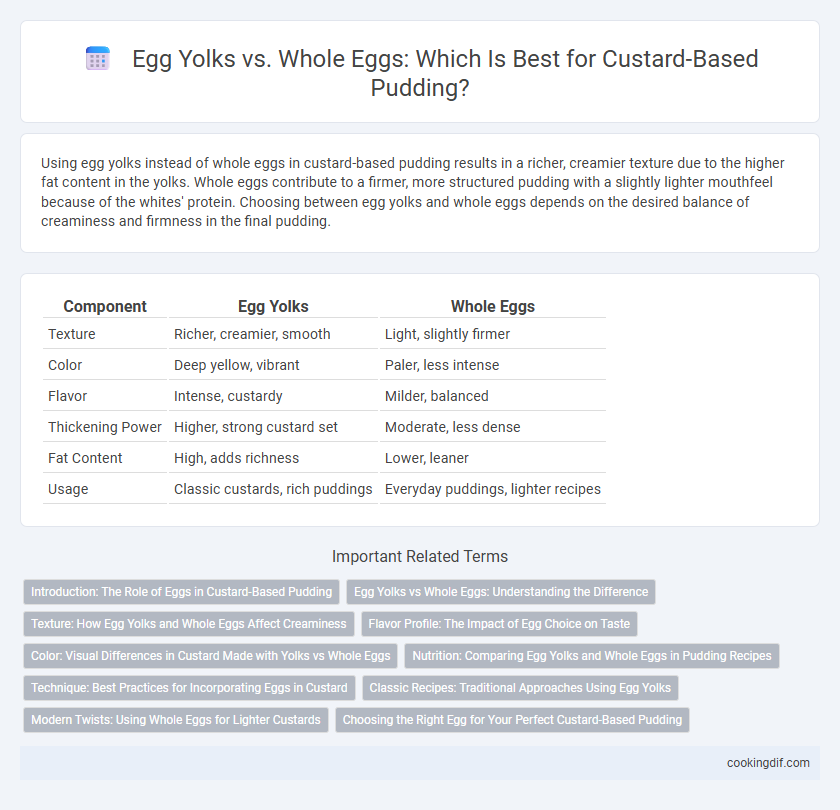Select 'Texture: How Egg Yolks and Whole Eggs Affect Creaminess'
Viewport: 840px width, 810px height.
[189, 624]
